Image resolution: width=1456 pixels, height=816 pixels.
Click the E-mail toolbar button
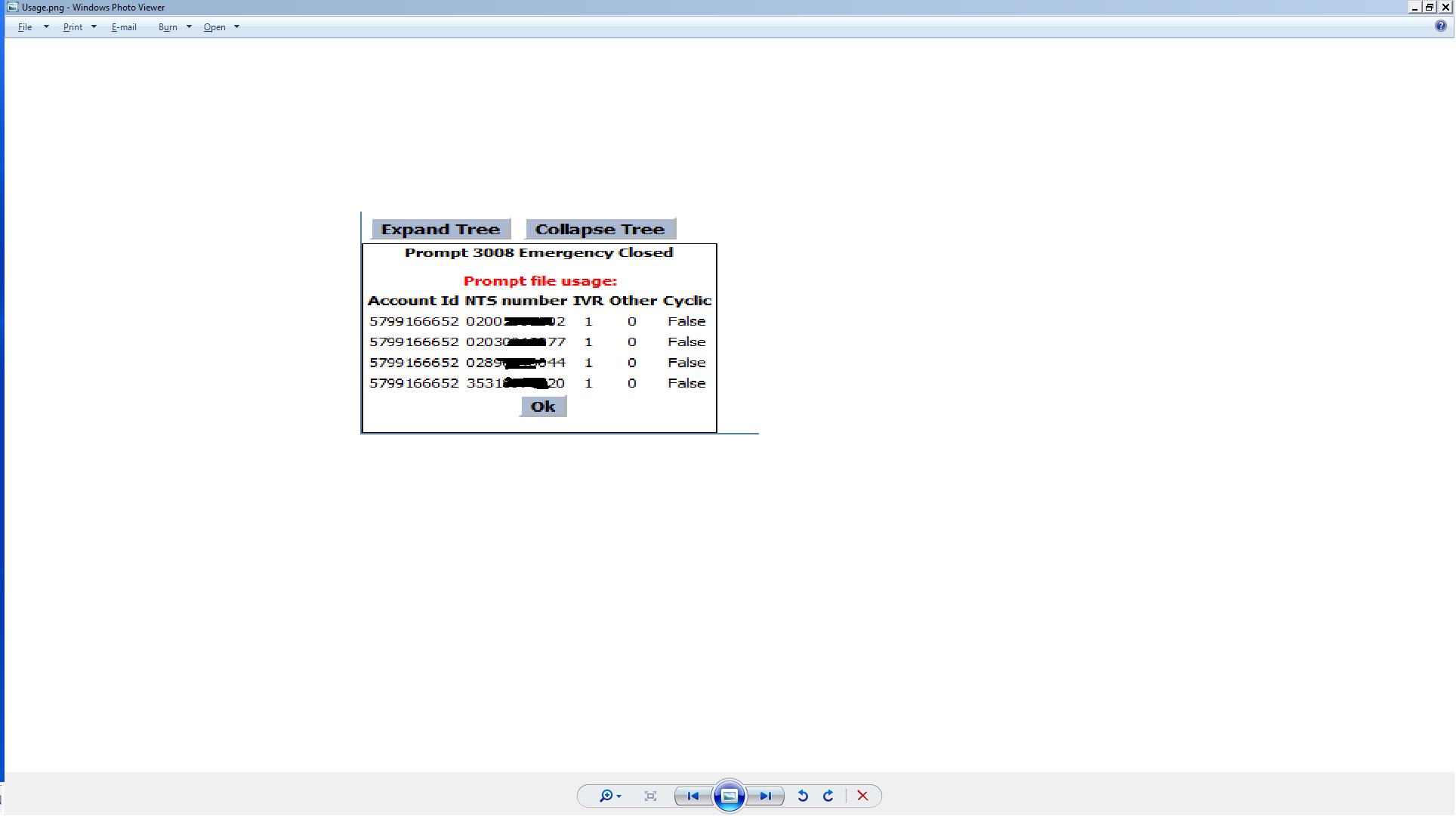(x=124, y=27)
